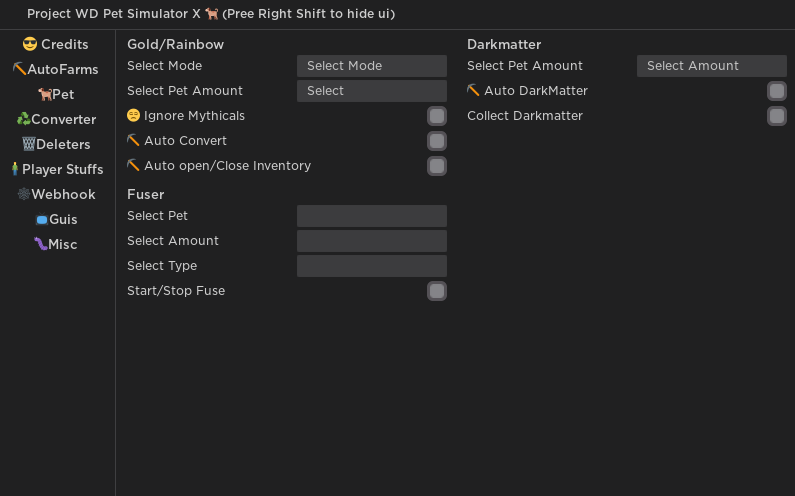Click the pickaxe icon by Auto DarkMatter
The image size is (795, 496).
point(473,90)
